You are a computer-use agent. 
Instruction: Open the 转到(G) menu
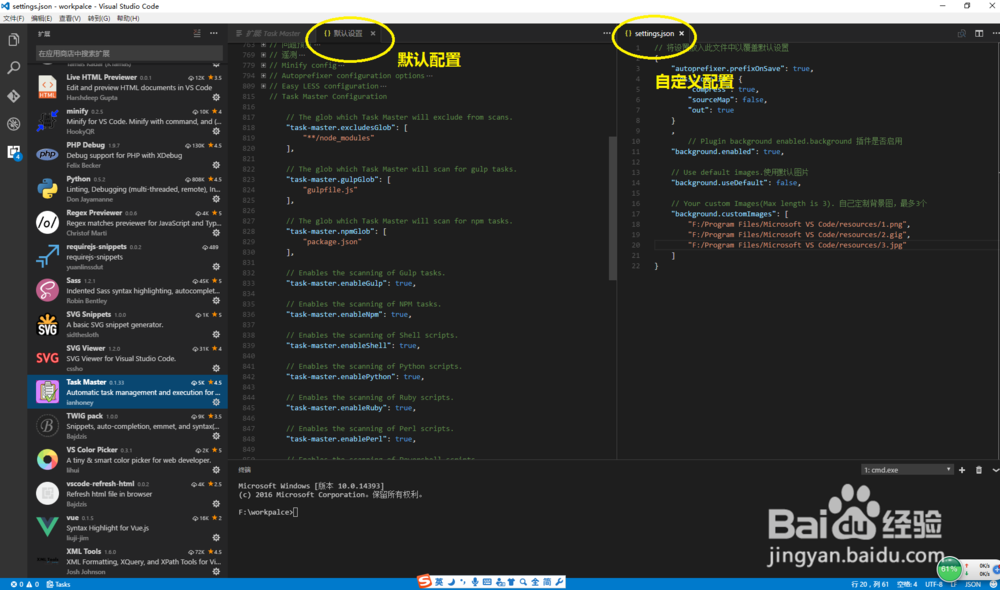[98, 18]
